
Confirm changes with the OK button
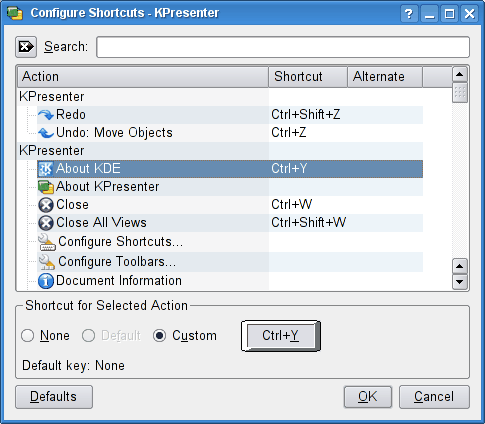[x=368, y=397]
